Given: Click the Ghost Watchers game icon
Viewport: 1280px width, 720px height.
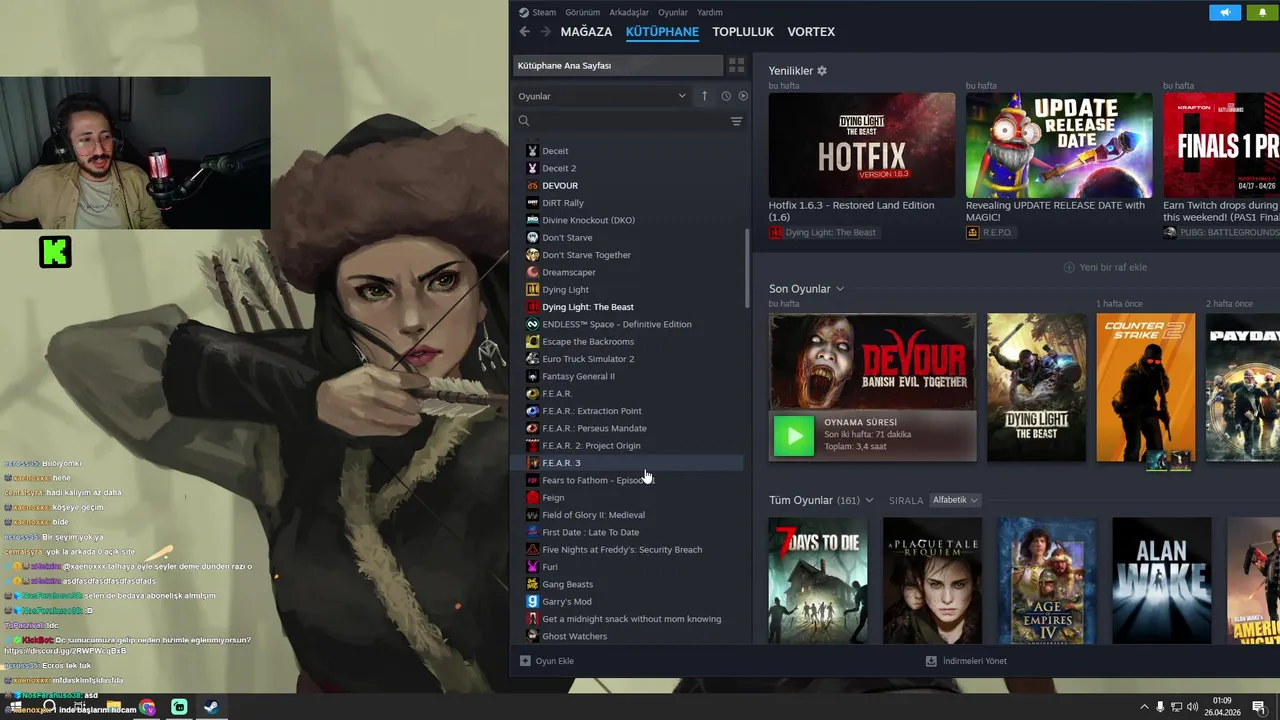Looking at the screenshot, I should tap(533, 636).
